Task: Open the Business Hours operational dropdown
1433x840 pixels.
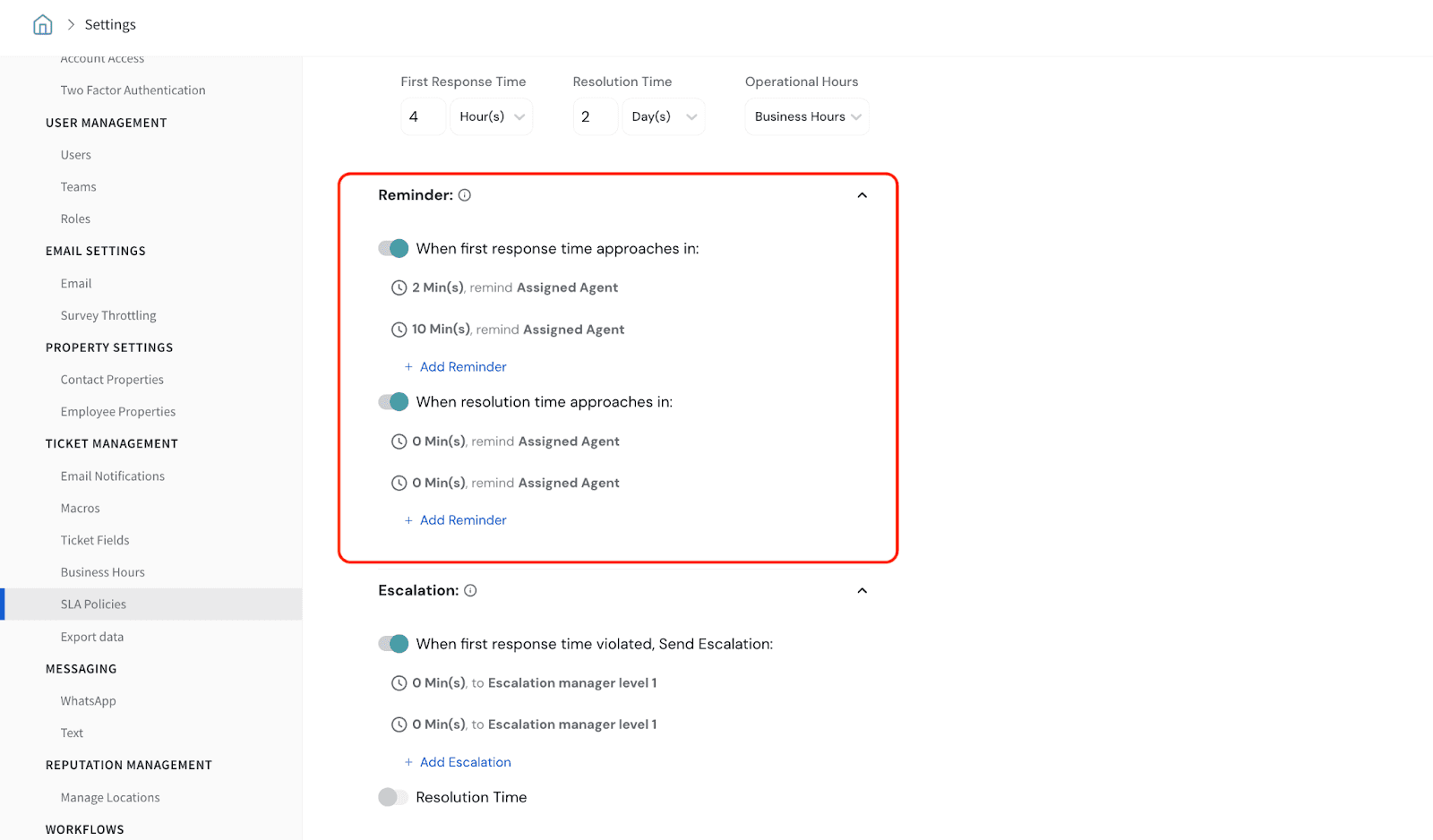Action: [x=807, y=117]
